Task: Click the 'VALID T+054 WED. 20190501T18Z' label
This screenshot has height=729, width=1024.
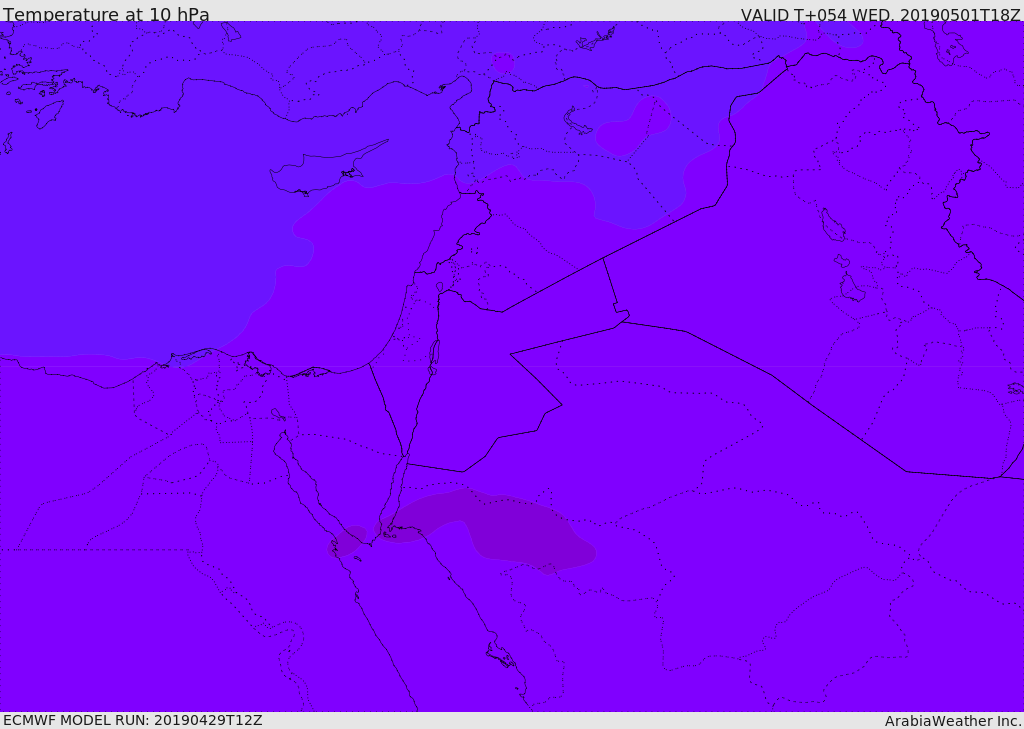Action: [x=880, y=15]
